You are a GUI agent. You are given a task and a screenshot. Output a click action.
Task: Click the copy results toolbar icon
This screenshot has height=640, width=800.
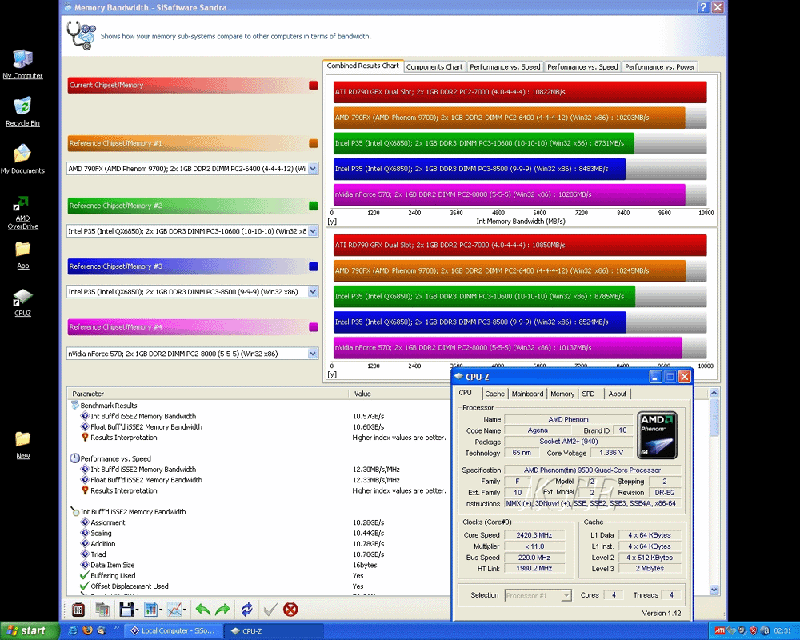pos(103,609)
